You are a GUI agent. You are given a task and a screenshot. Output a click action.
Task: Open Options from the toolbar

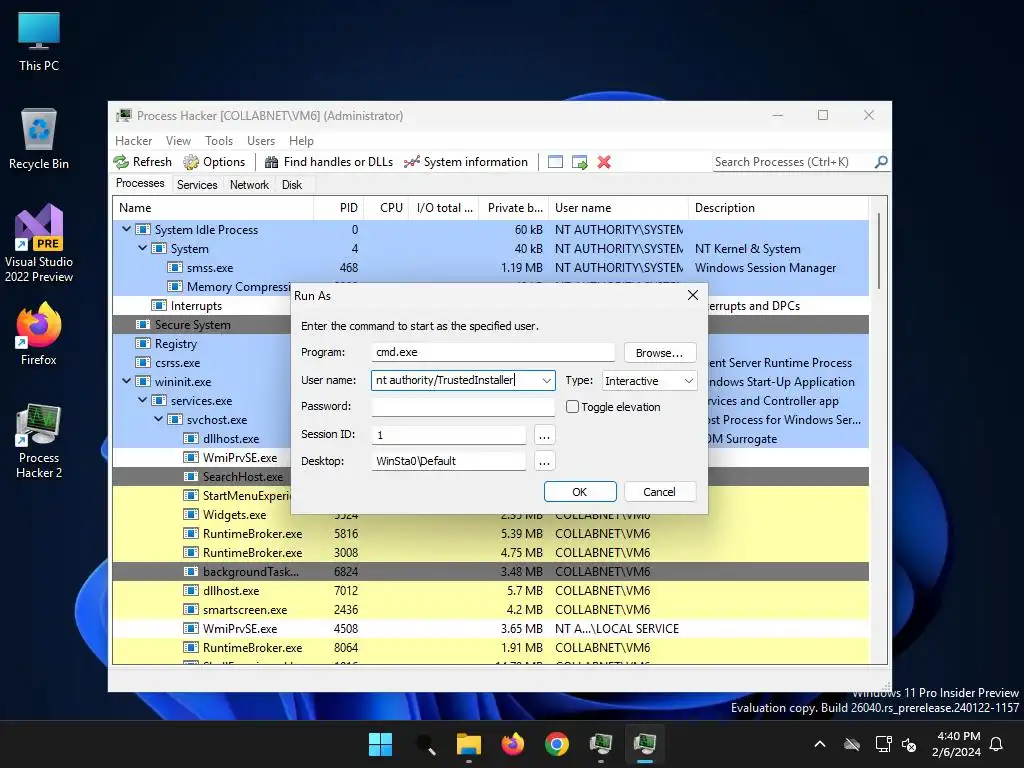214,162
